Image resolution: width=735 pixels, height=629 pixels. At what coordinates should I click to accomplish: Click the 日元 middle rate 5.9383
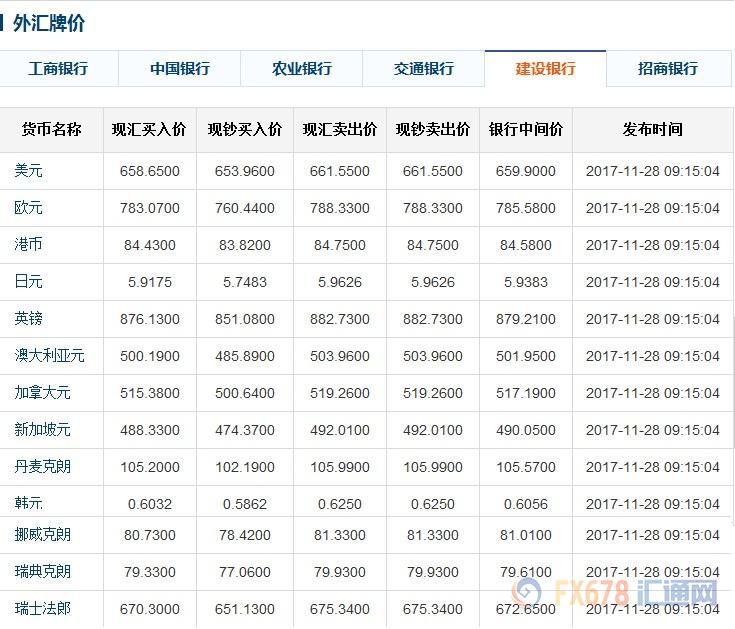tap(525, 282)
